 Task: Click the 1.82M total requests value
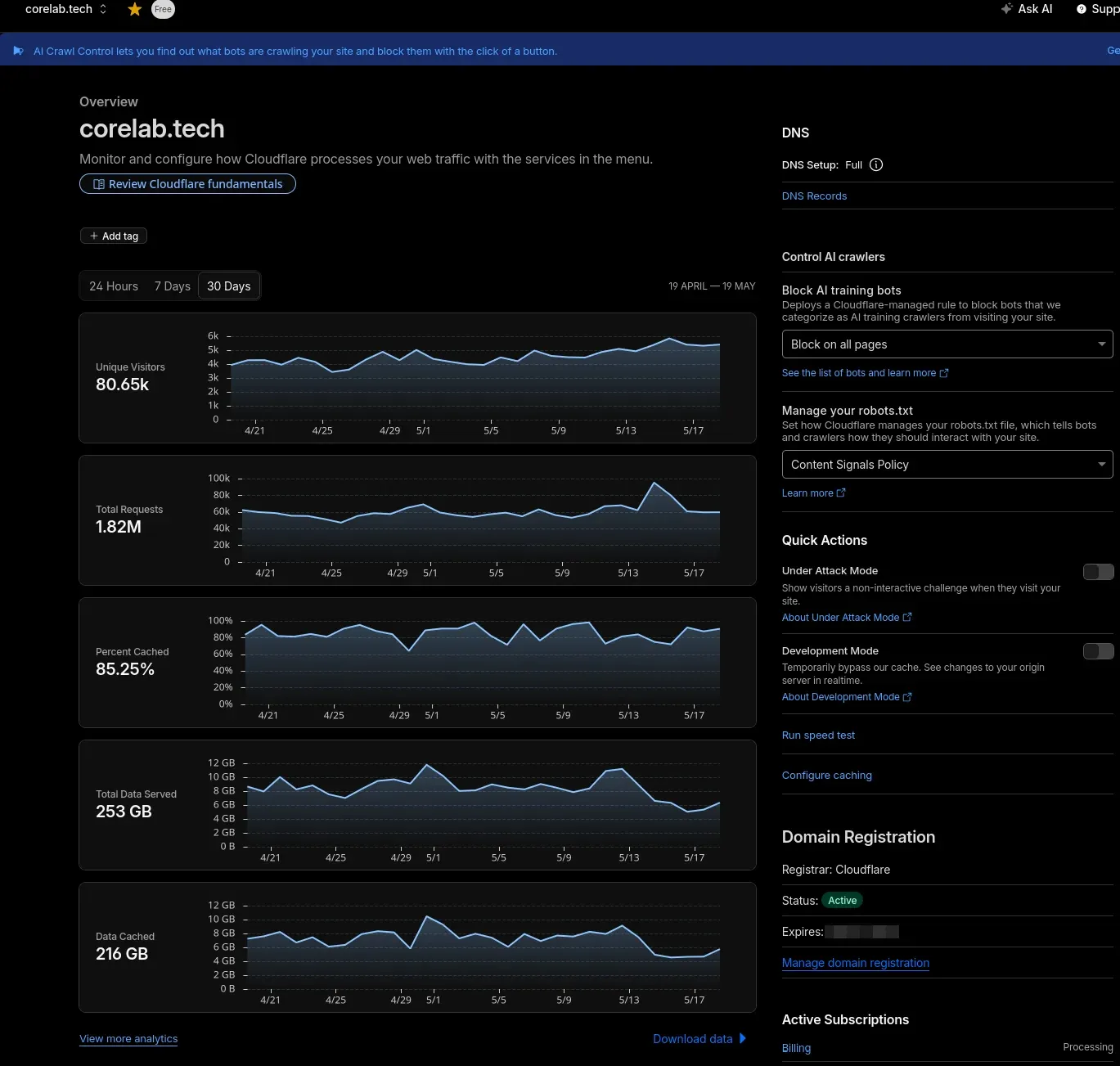tap(119, 527)
